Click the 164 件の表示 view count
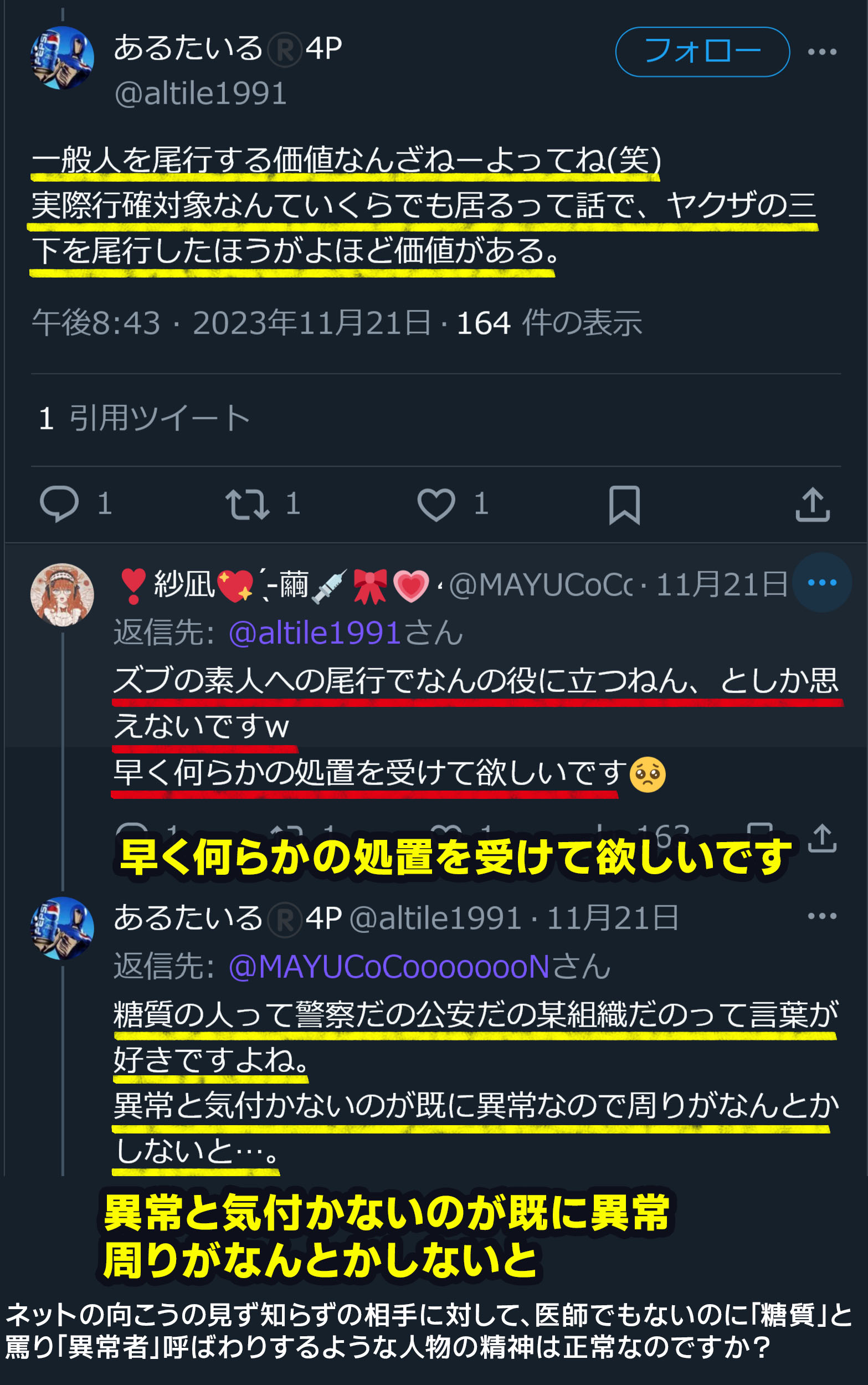868x1385 pixels. 549,322
